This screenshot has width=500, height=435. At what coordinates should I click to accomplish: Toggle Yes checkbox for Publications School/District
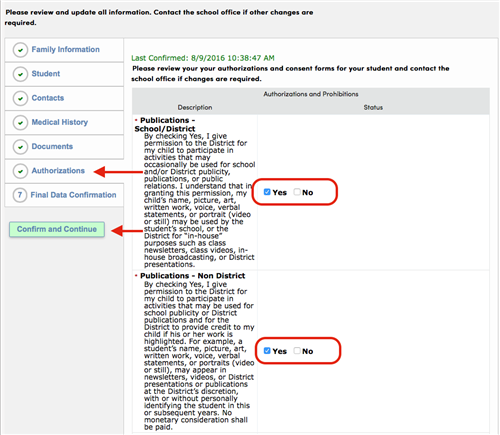[x=267, y=192]
